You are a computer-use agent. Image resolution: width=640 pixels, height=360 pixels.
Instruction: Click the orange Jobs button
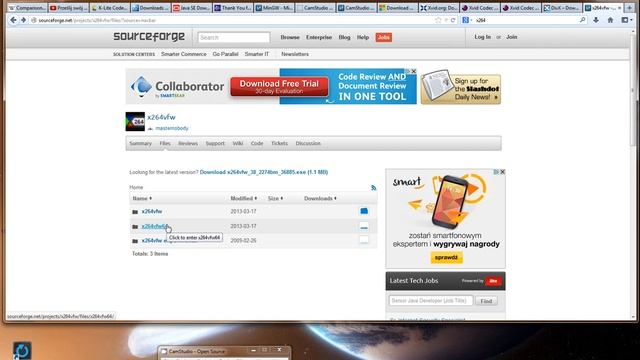coord(384,37)
